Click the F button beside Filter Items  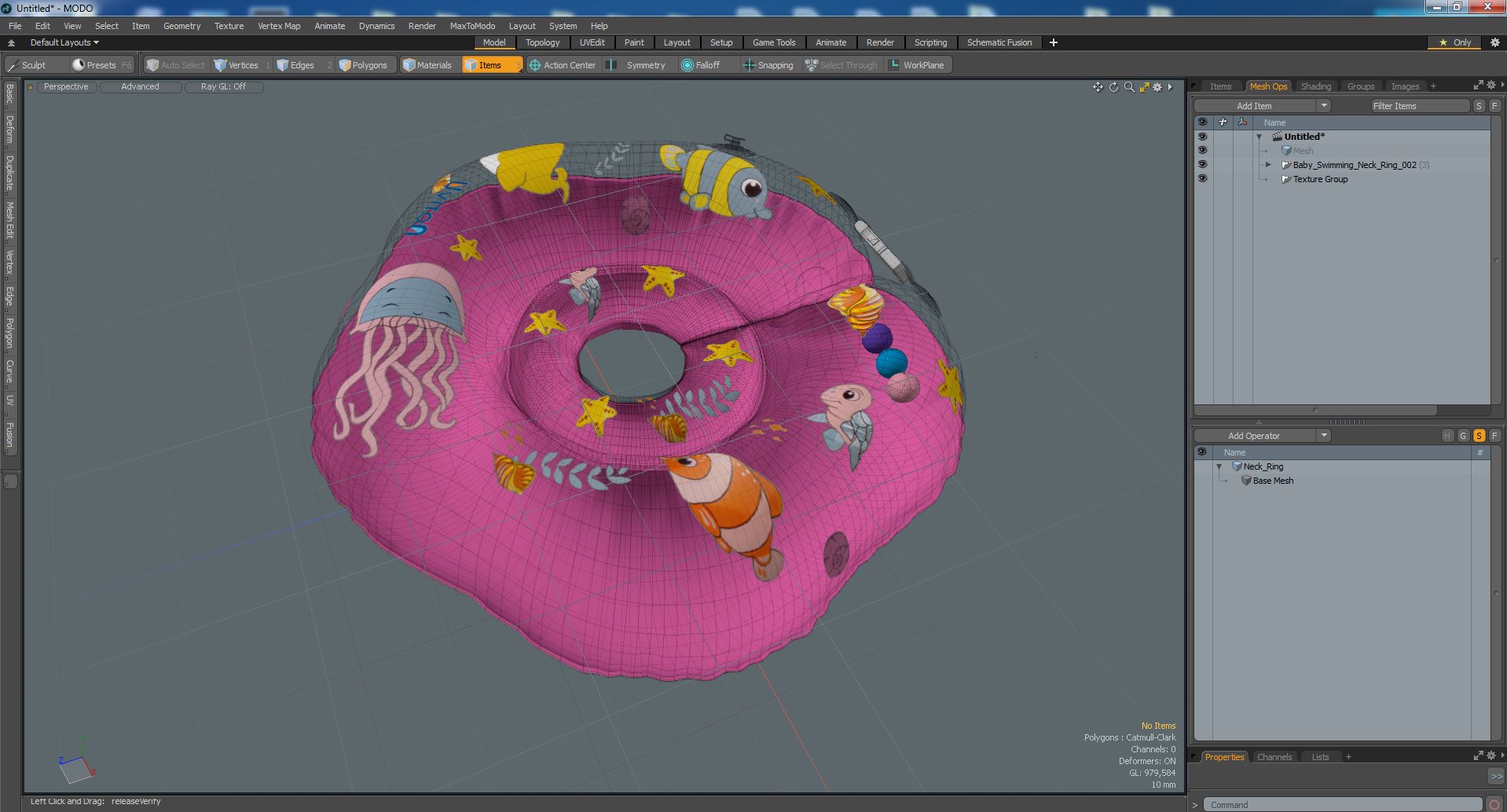tap(1494, 106)
